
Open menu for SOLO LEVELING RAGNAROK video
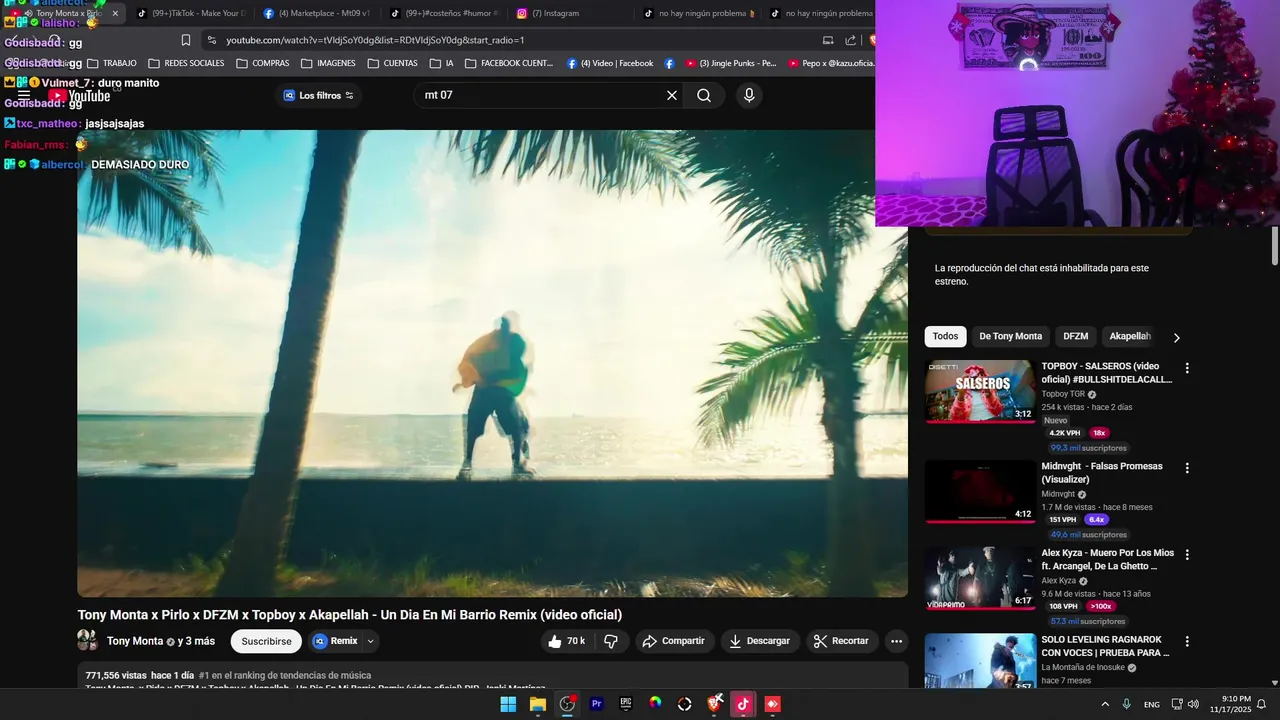1187,641
